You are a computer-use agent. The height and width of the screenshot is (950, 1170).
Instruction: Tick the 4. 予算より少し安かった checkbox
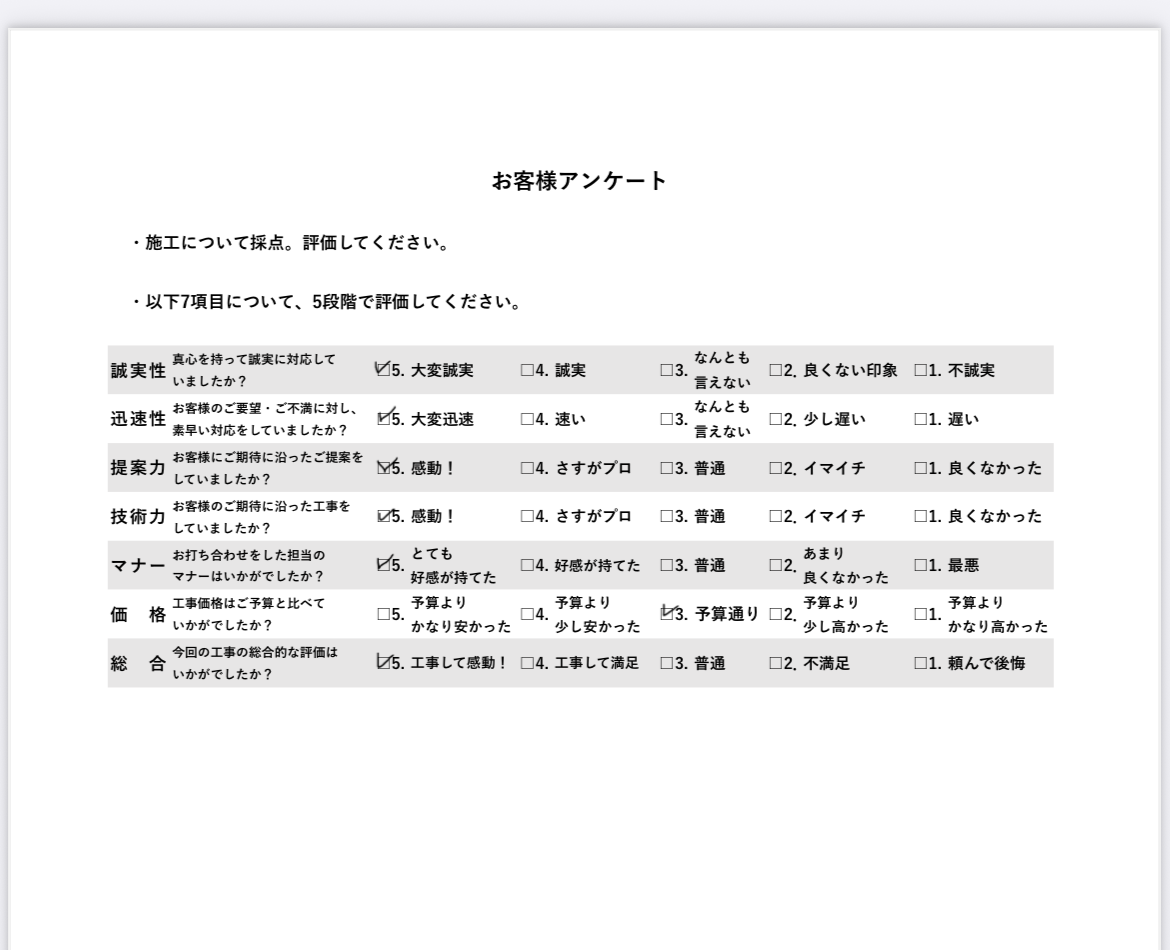coord(527,614)
